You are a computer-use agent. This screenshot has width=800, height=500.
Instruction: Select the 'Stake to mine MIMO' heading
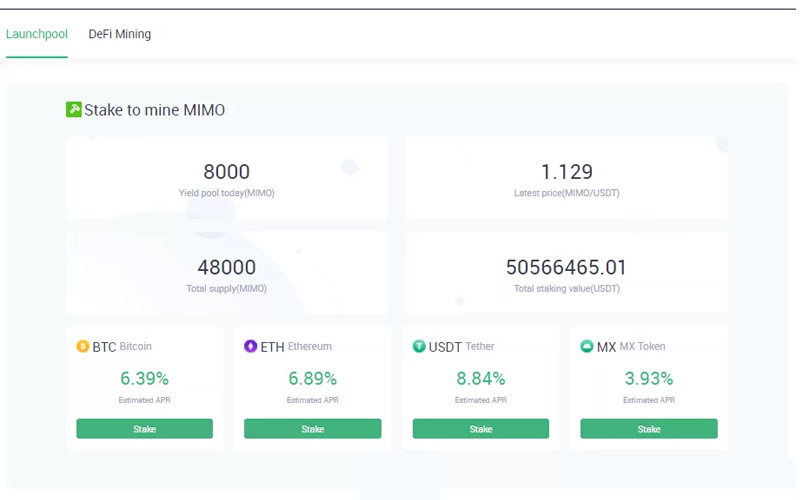[154, 110]
